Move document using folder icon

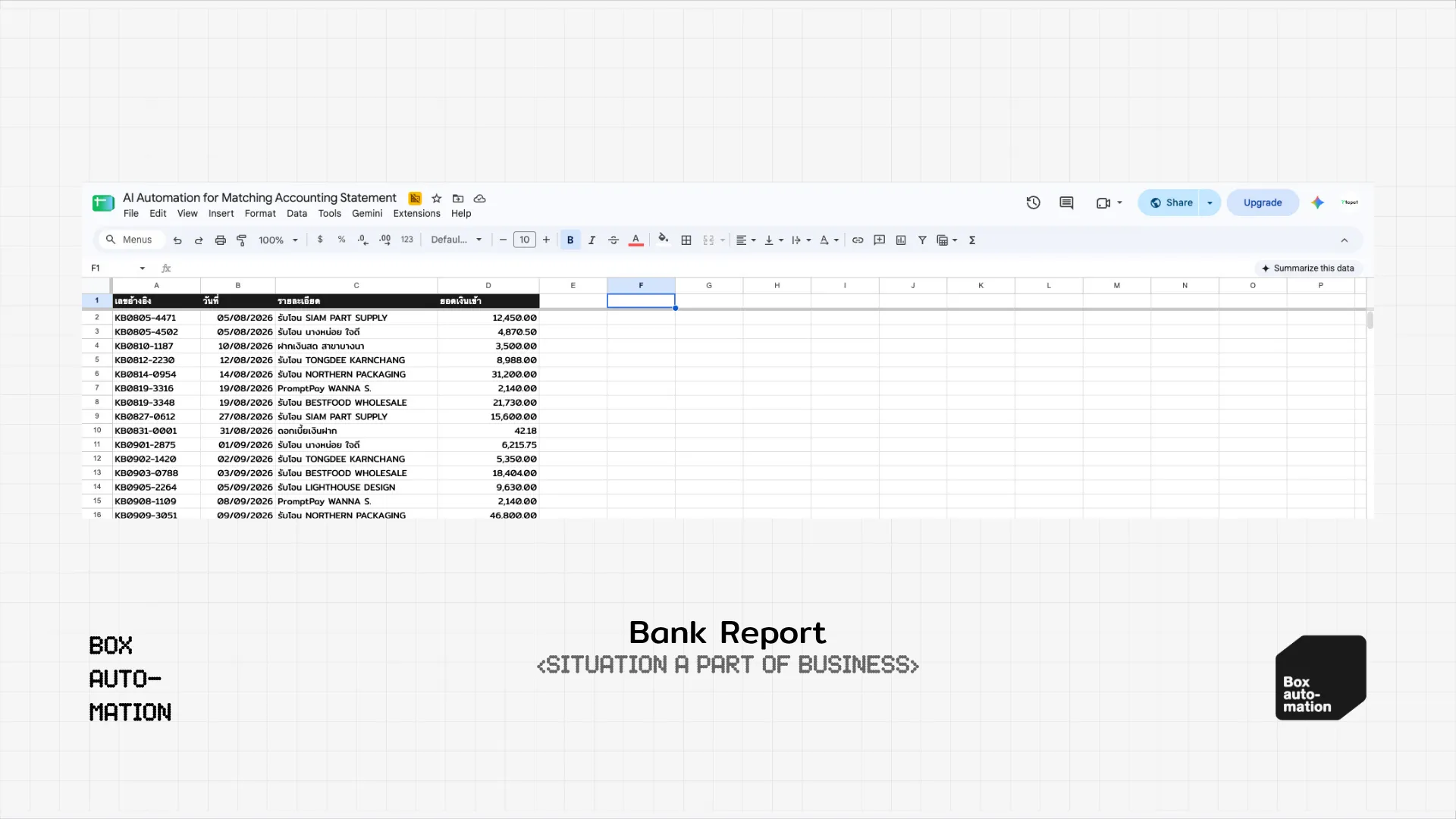[458, 199]
